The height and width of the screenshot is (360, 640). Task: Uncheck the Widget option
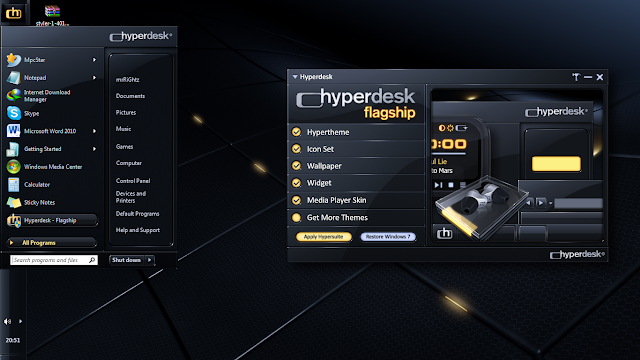pyautogui.click(x=296, y=183)
